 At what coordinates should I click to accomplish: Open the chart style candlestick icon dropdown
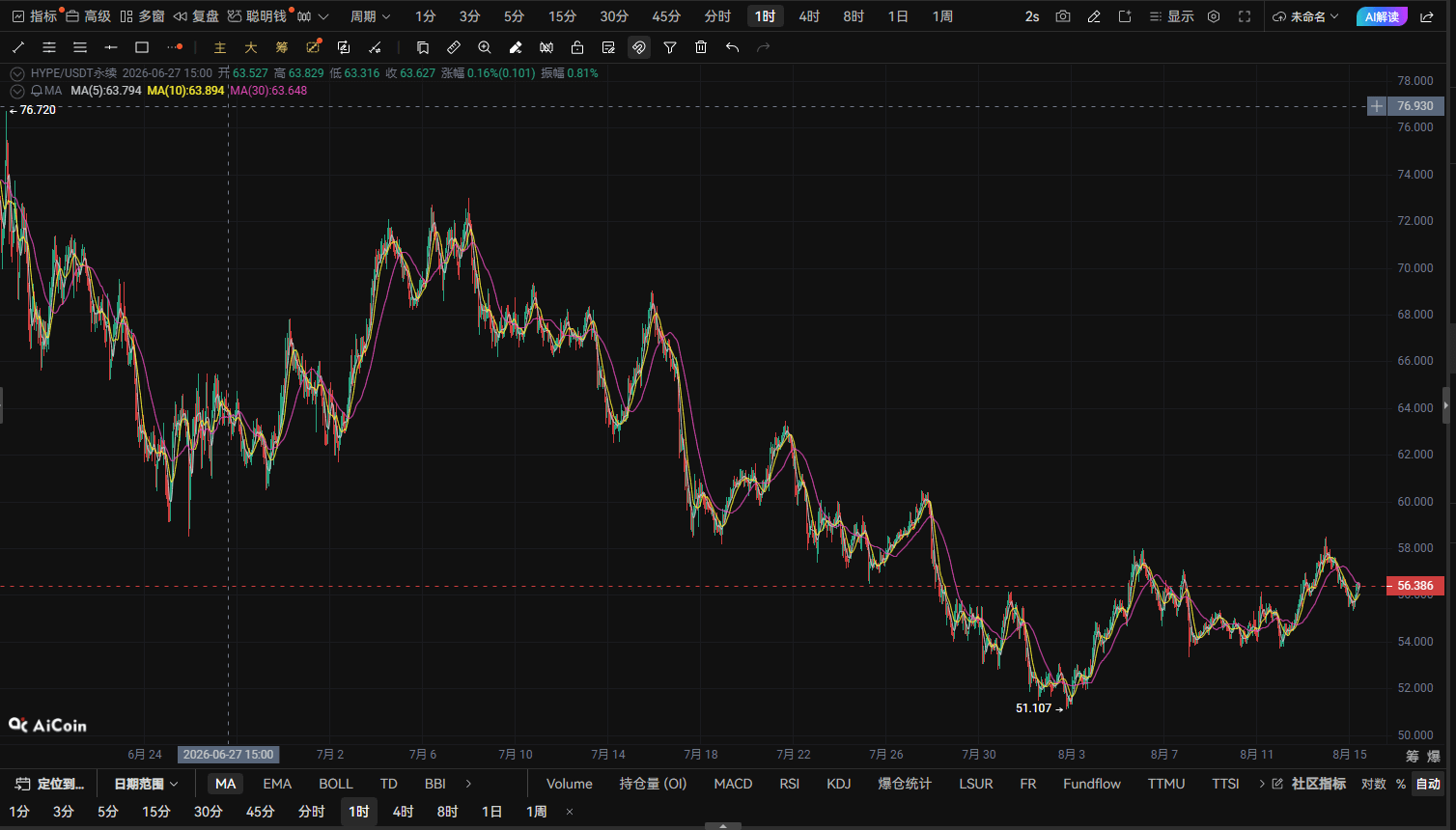point(313,16)
